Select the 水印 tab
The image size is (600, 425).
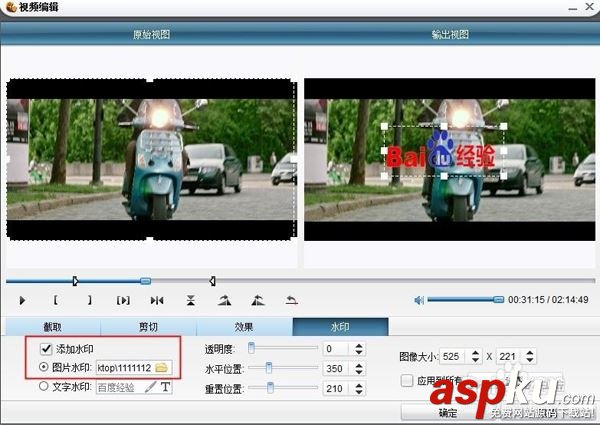click(341, 327)
